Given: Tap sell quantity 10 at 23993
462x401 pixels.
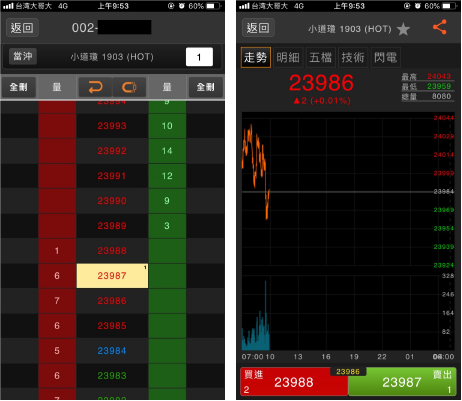Looking at the screenshot, I should click(167, 126).
